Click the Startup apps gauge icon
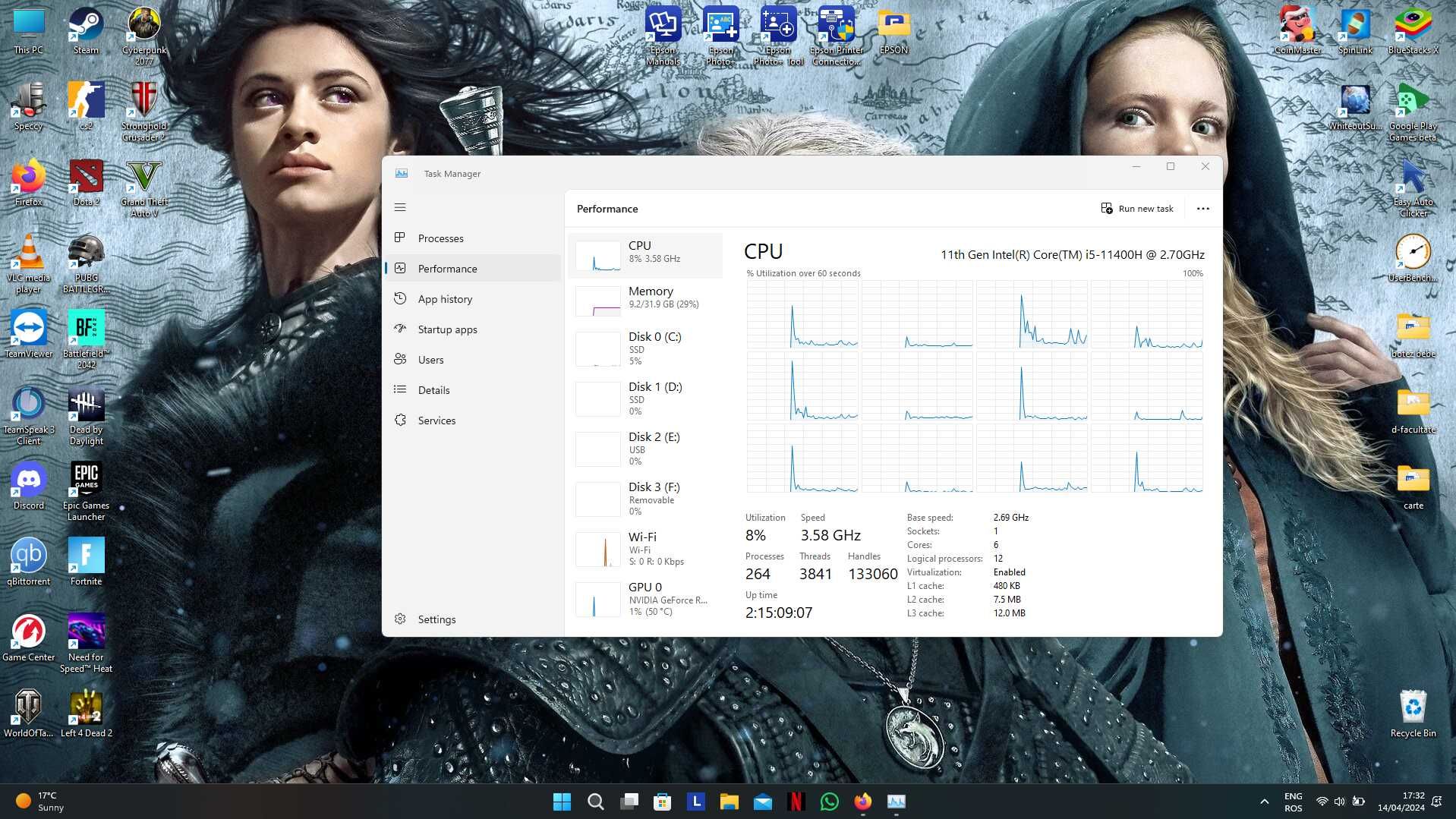The height and width of the screenshot is (819, 1456). 400,329
